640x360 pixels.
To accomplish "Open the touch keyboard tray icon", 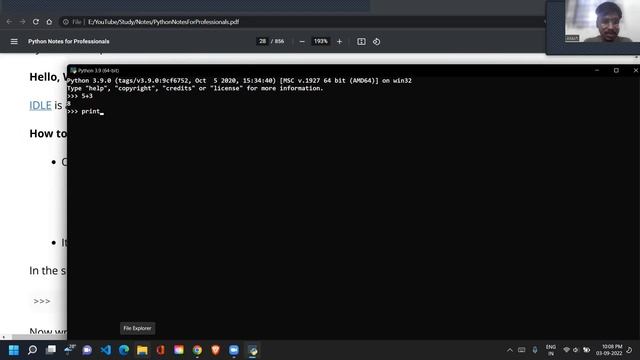I will [x=522, y=350].
